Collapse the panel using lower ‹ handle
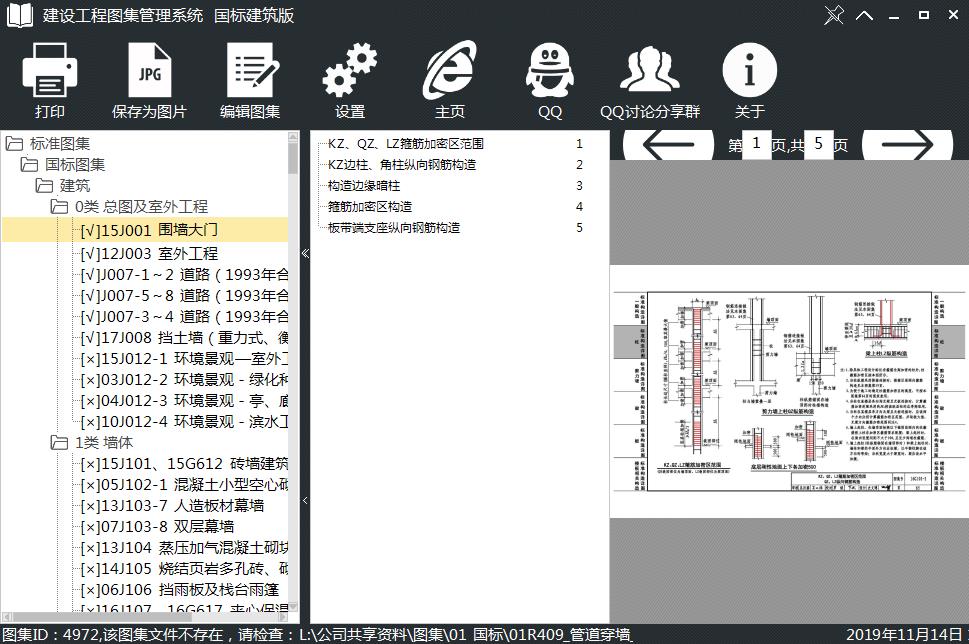The width and height of the screenshot is (969, 644). (305, 500)
